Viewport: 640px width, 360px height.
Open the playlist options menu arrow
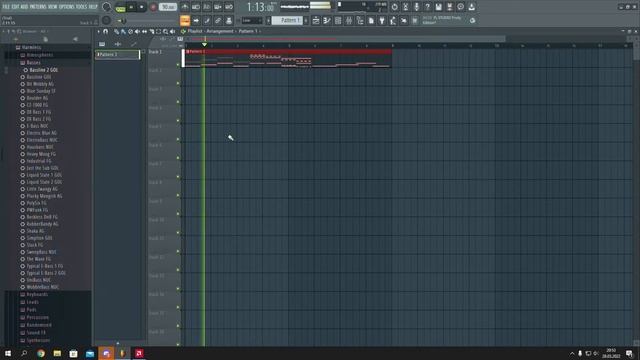98,31
